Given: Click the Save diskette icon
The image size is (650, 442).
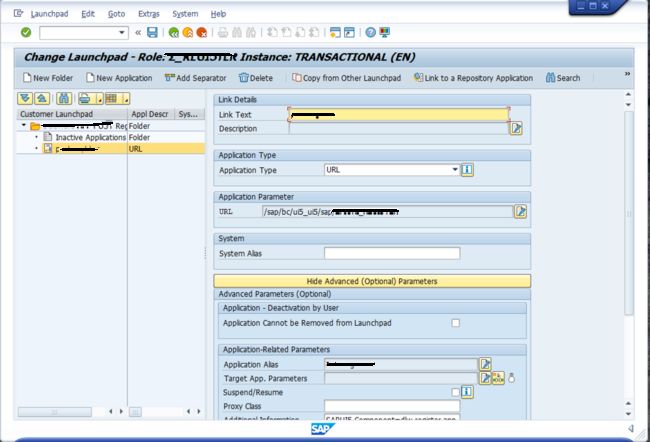Looking at the screenshot, I should tap(153, 32).
